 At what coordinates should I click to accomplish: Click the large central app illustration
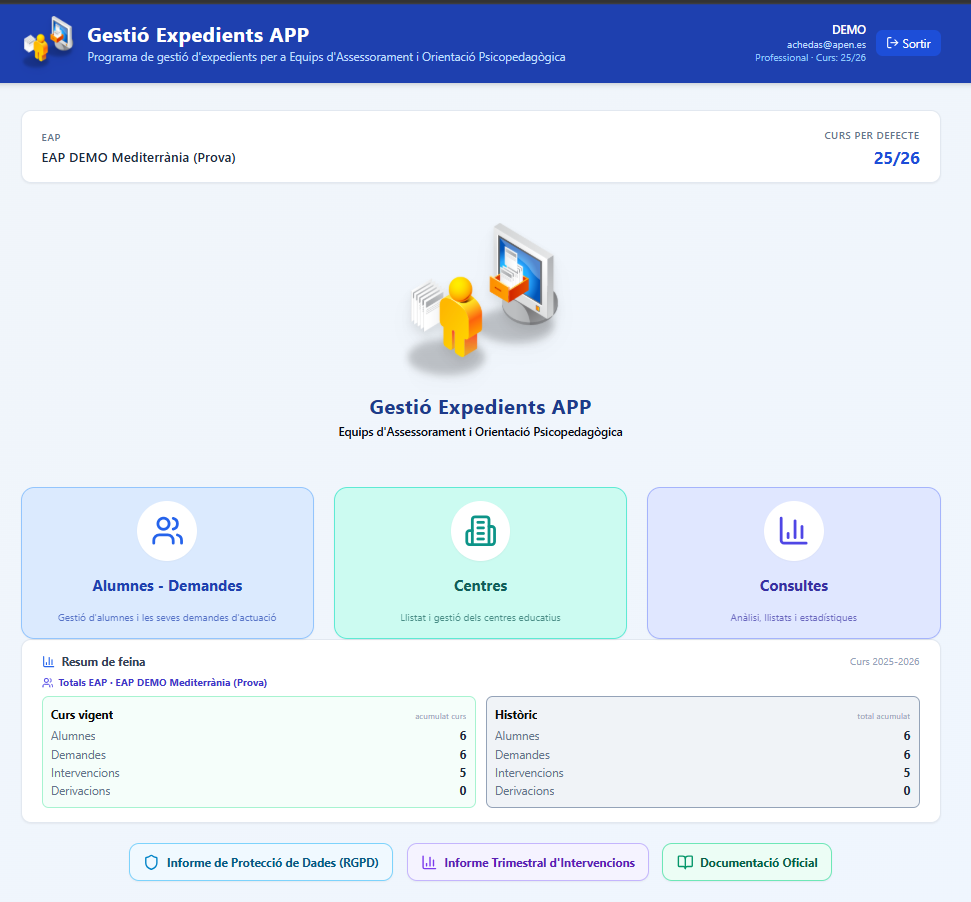481,298
